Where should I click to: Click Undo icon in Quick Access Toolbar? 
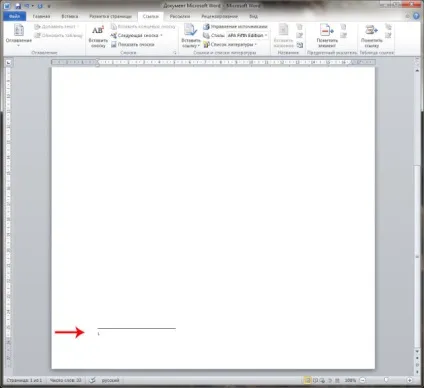tap(27, 6)
